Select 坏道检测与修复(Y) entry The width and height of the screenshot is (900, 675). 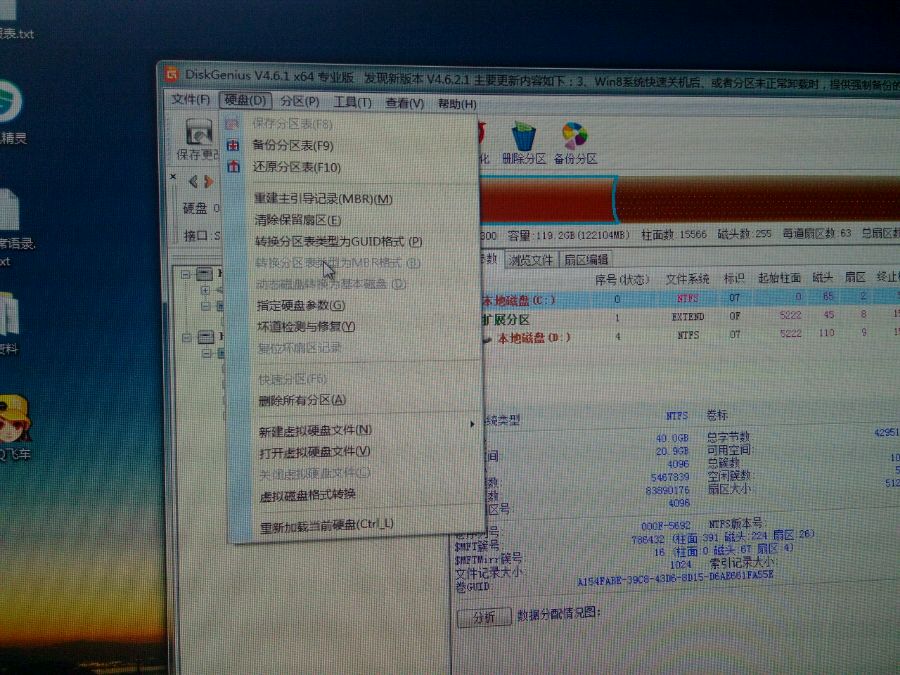(x=307, y=327)
